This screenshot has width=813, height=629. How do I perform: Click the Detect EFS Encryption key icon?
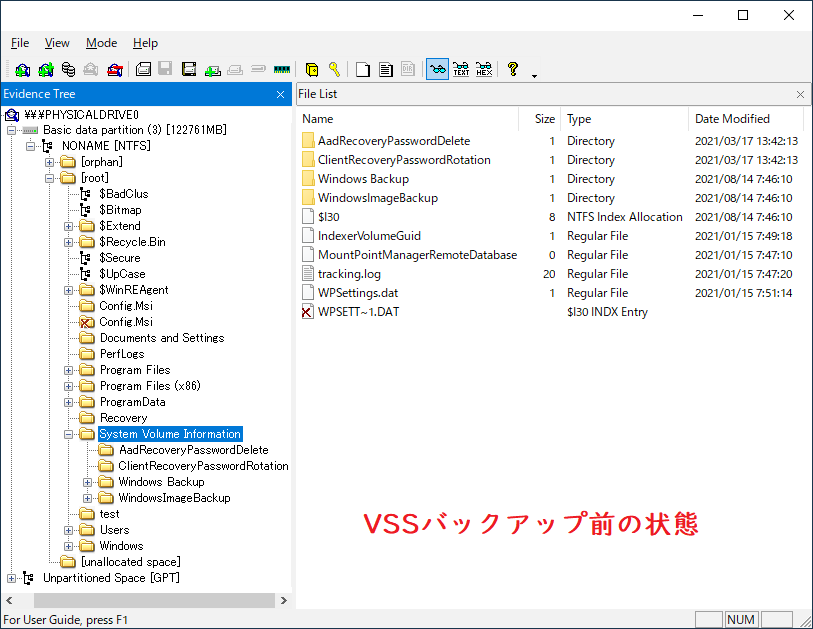[x=334, y=69]
